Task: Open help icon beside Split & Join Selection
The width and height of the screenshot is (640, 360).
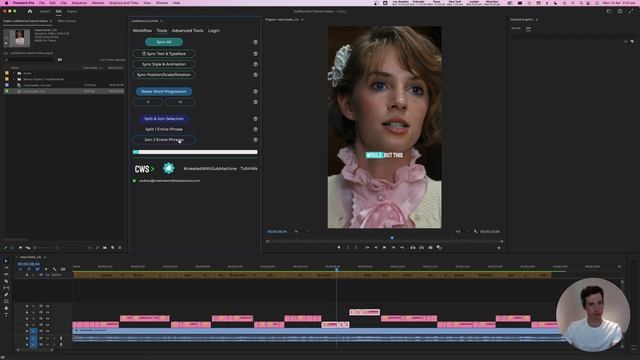Action: (255, 118)
